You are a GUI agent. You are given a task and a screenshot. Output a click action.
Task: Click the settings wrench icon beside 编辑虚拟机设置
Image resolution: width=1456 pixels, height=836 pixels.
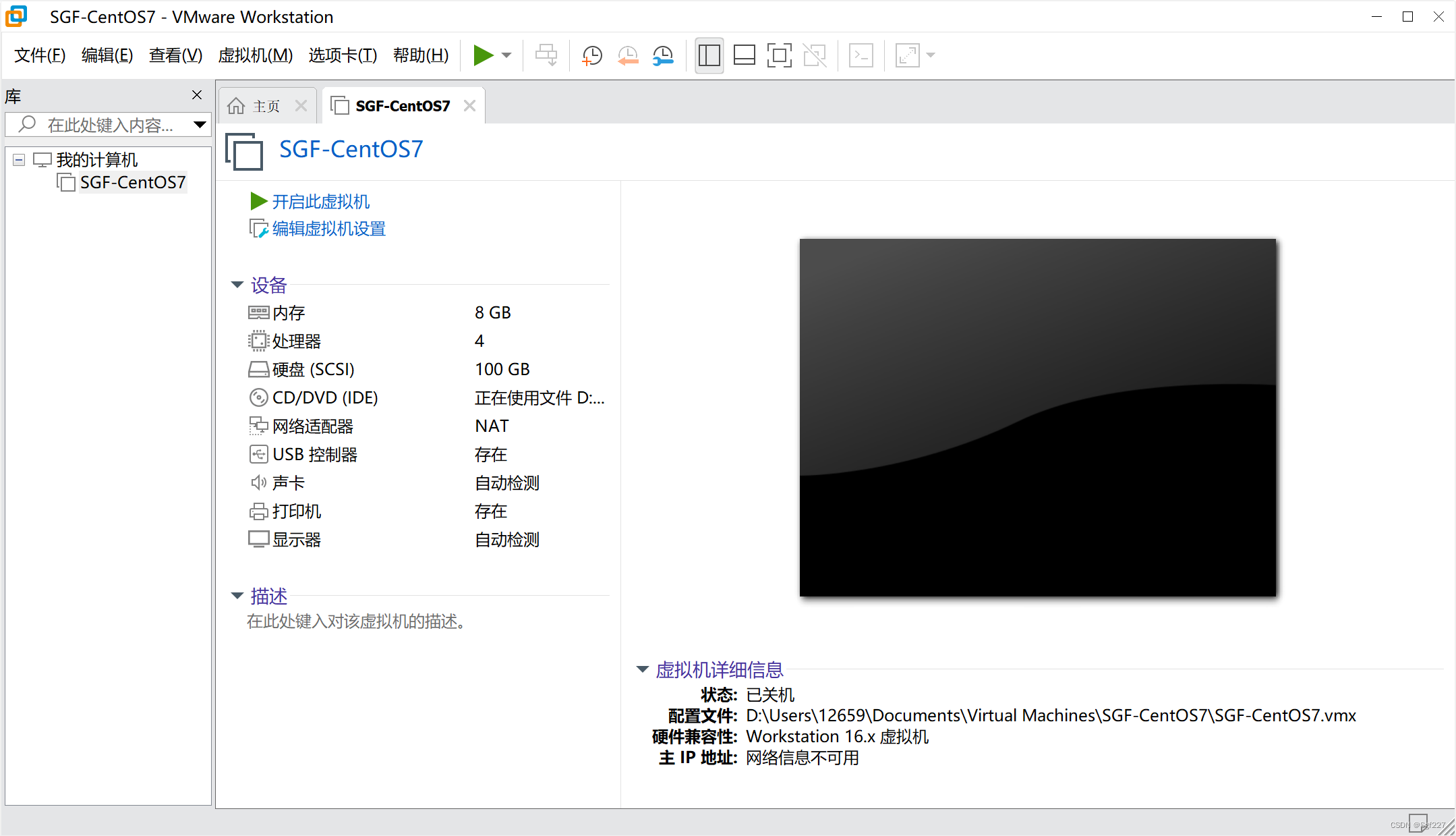(x=259, y=229)
